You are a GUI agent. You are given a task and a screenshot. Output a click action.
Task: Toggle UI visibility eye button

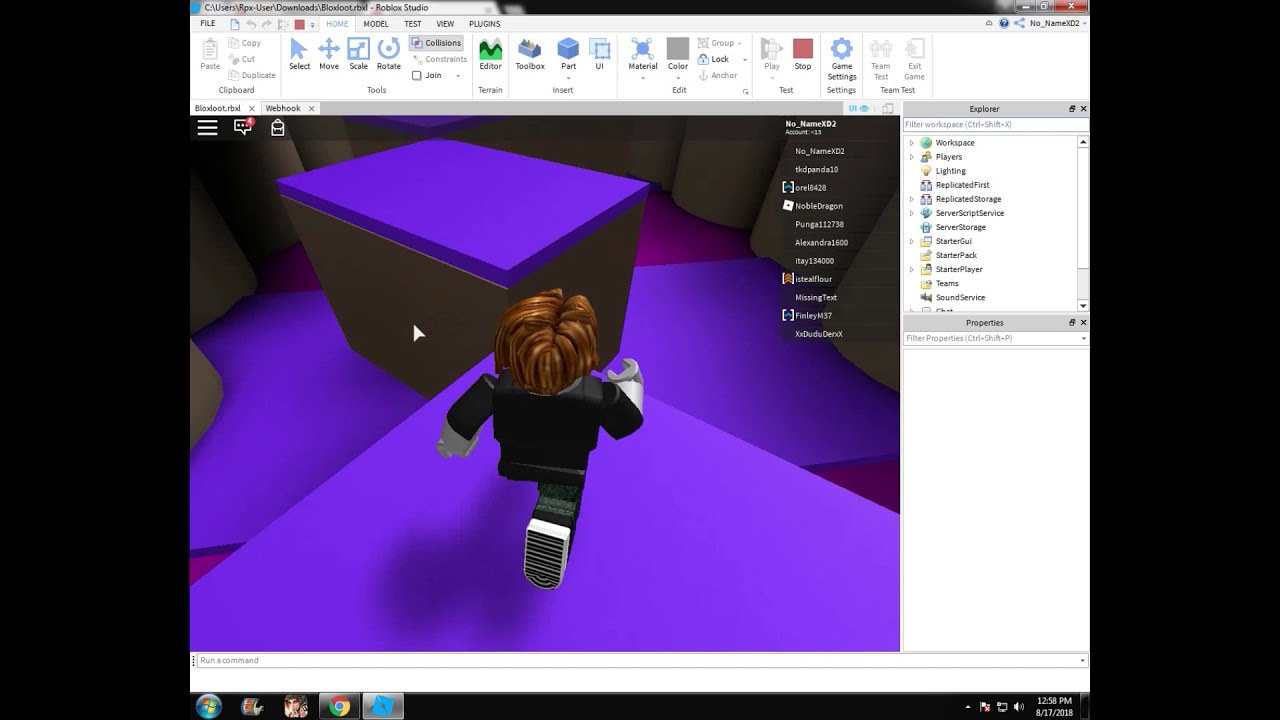click(x=858, y=108)
